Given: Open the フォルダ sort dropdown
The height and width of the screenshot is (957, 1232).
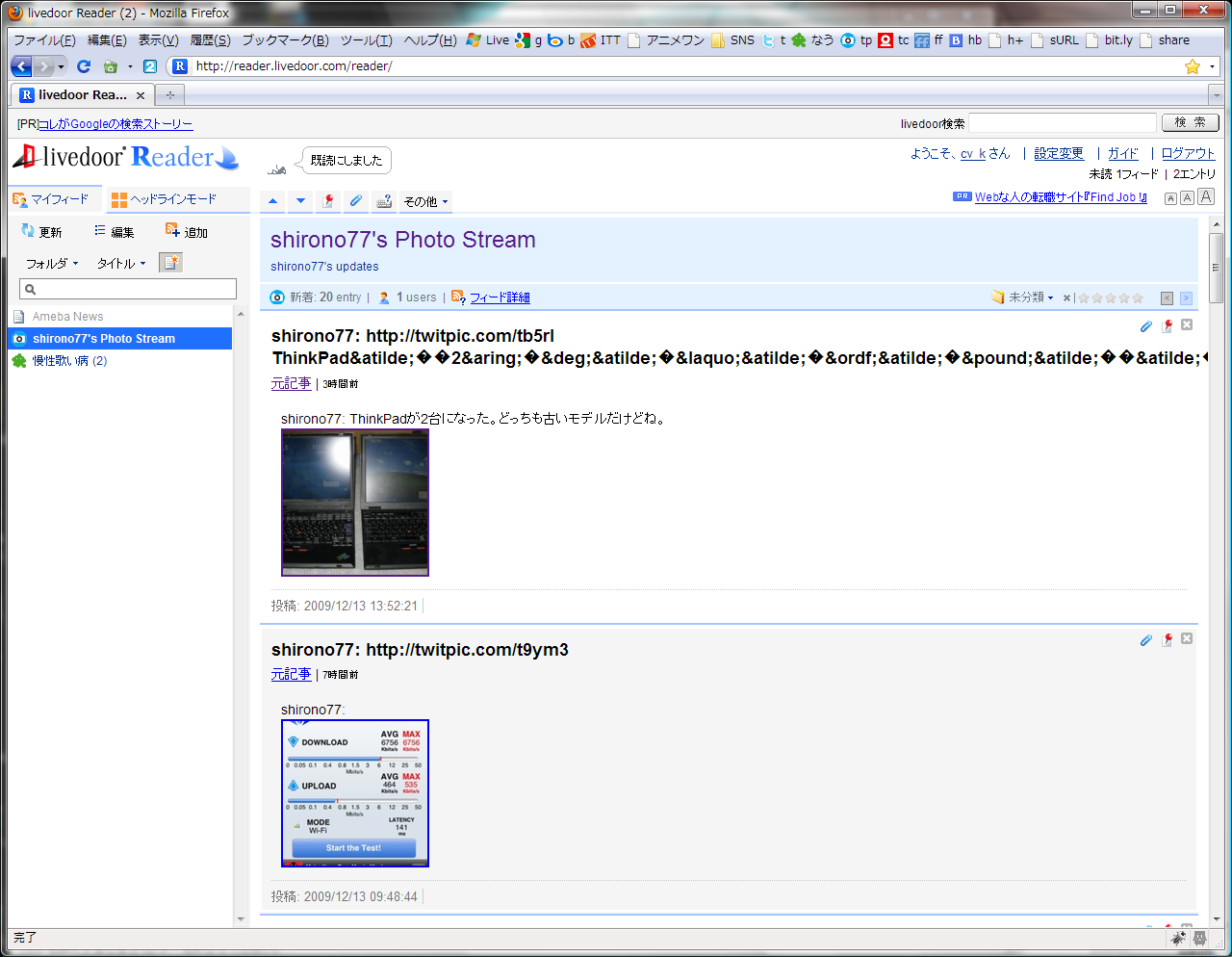Looking at the screenshot, I should pos(52,263).
